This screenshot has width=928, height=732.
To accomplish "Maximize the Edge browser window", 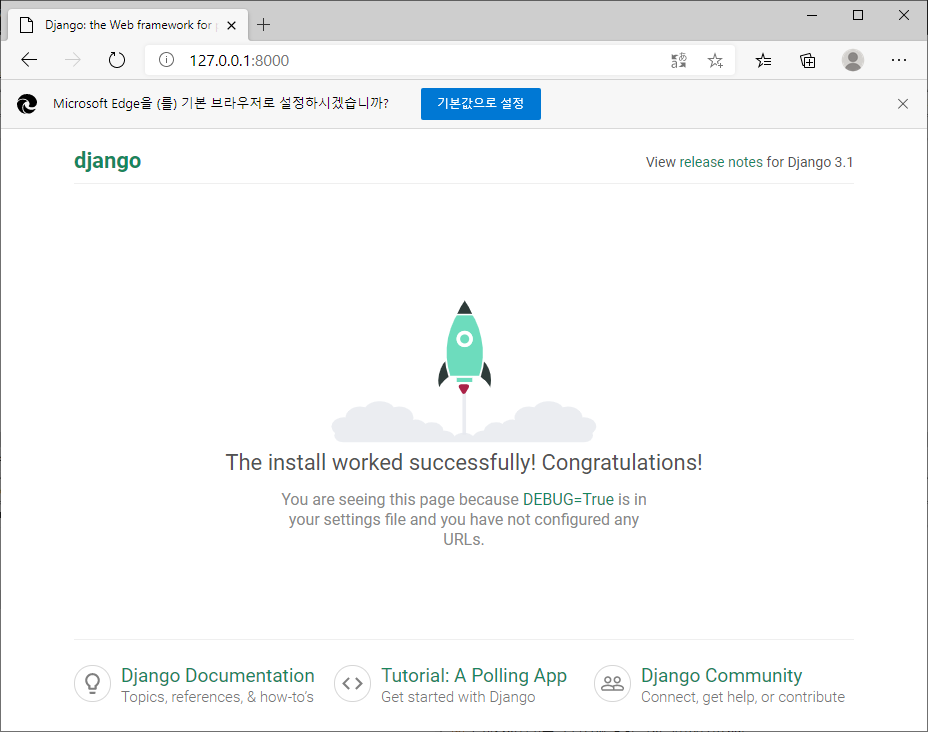I will pyautogui.click(x=858, y=15).
